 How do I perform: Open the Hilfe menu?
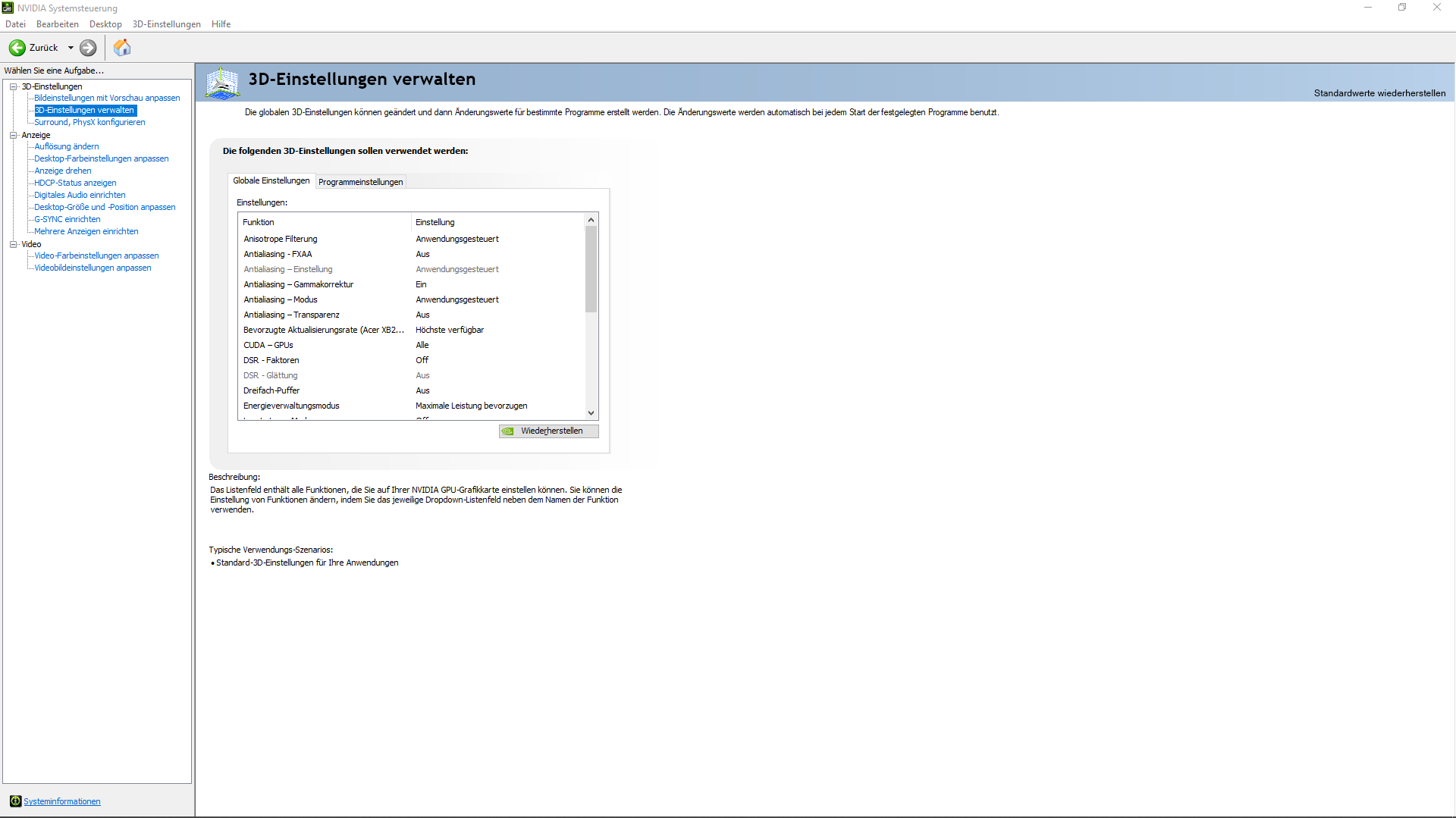click(x=221, y=24)
